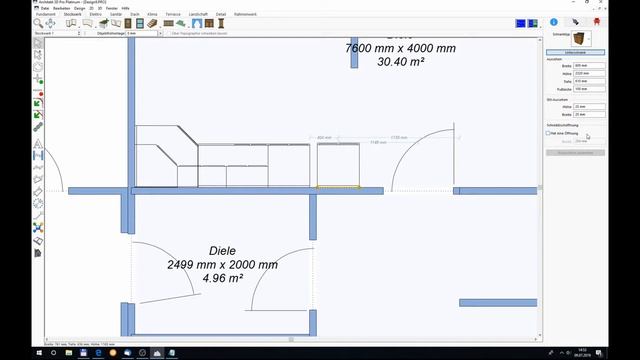Image resolution: width=640 pixels, height=360 pixels.
Task: Edit the Tiefe dimension field
Action: [589, 81]
